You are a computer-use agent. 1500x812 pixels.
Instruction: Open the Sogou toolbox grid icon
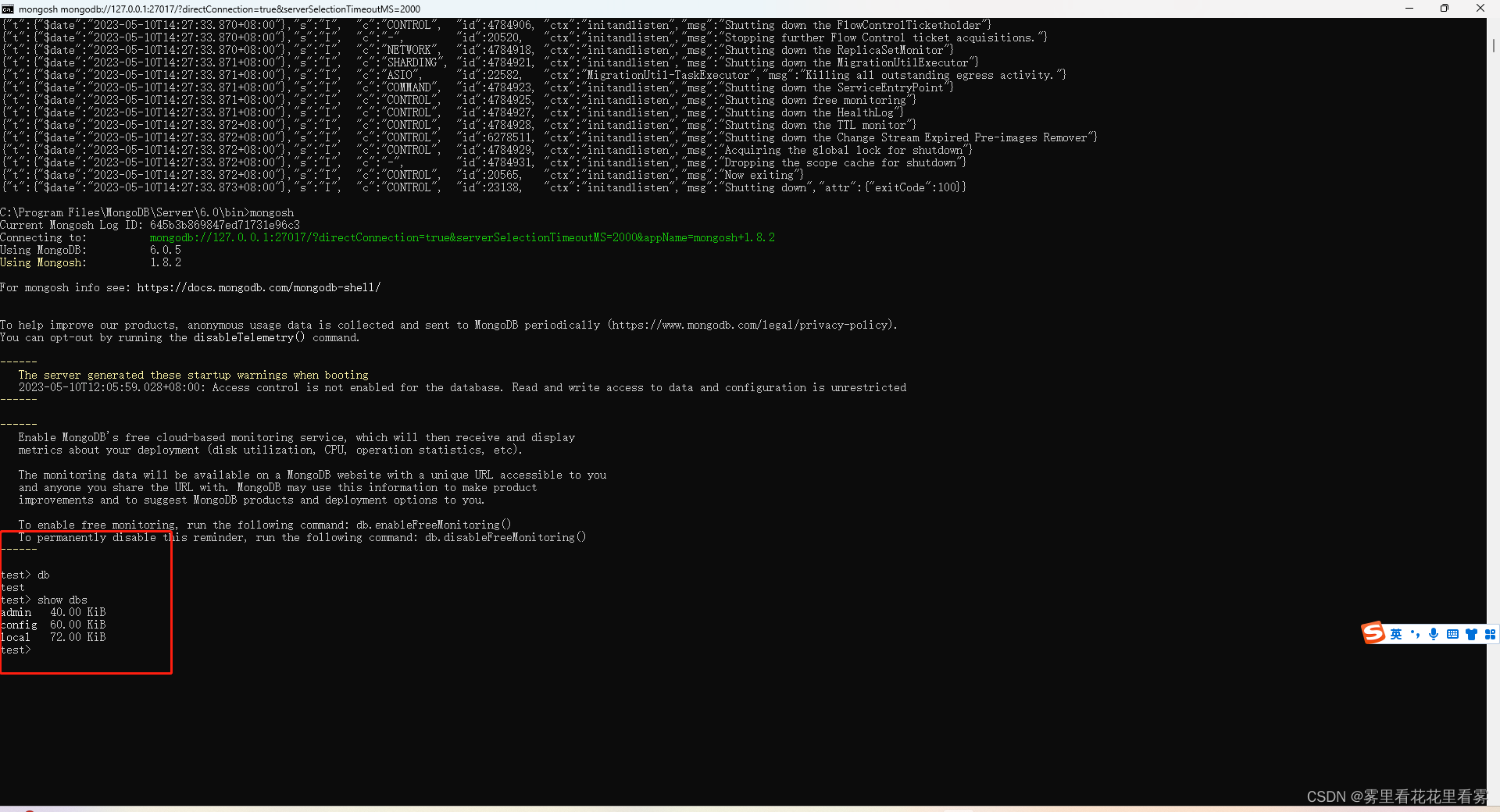[x=1490, y=634]
